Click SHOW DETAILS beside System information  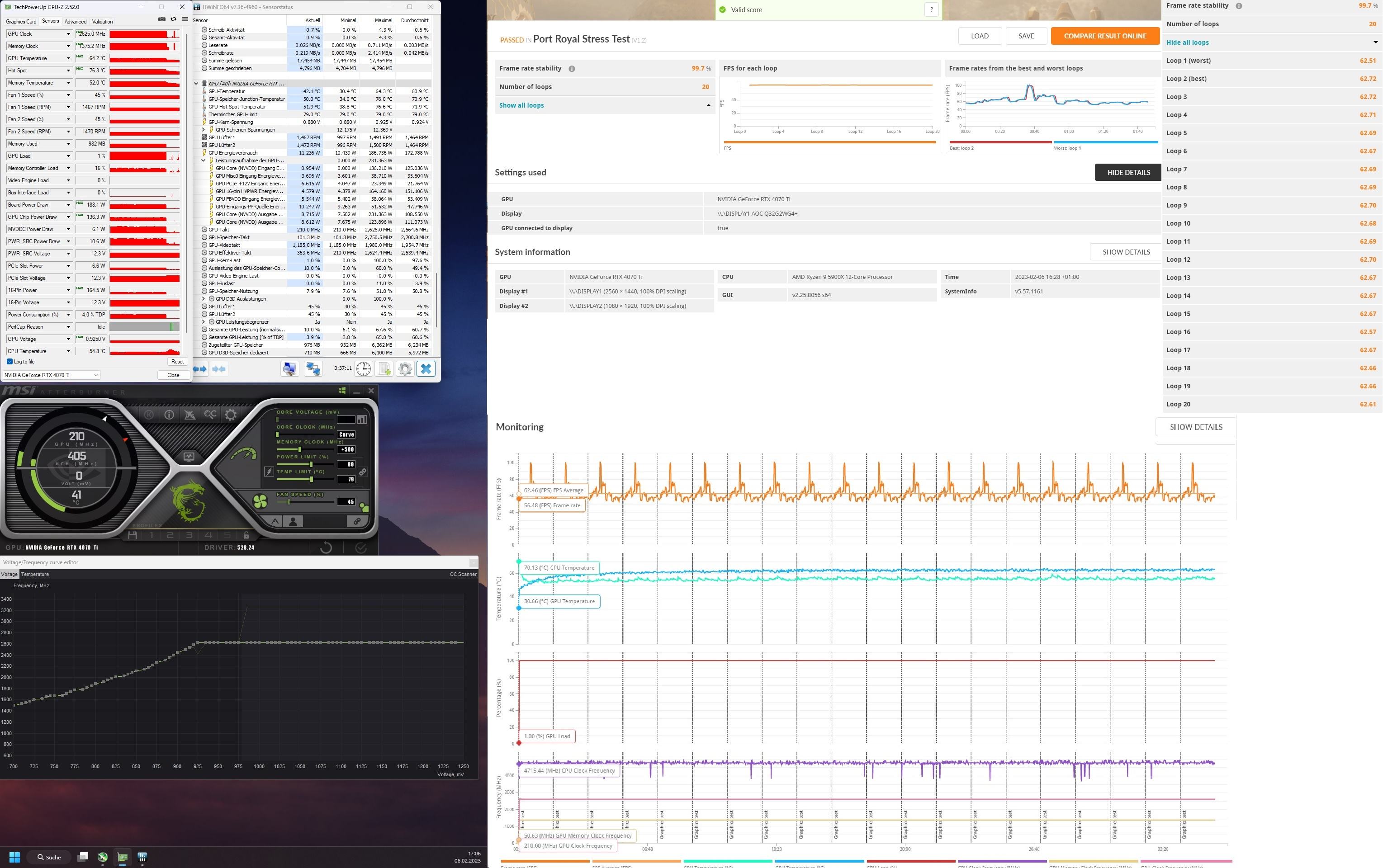1126,252
